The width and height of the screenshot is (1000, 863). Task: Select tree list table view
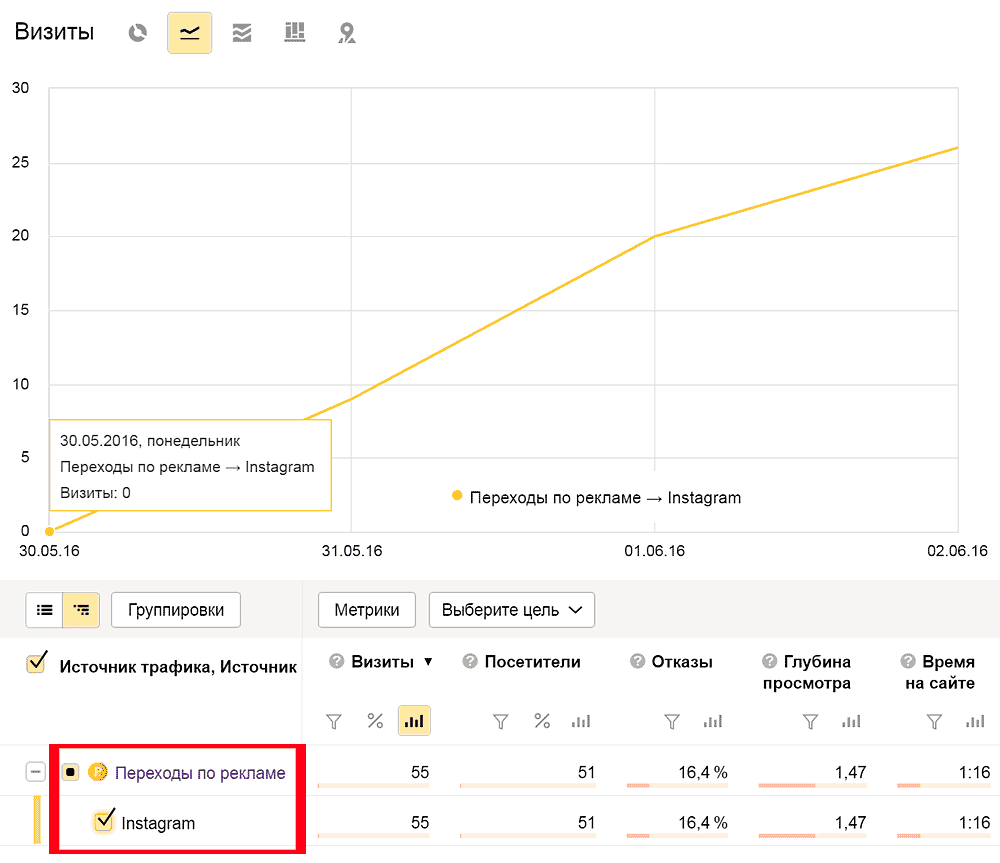pyautogui.click(x=81, y=610)
